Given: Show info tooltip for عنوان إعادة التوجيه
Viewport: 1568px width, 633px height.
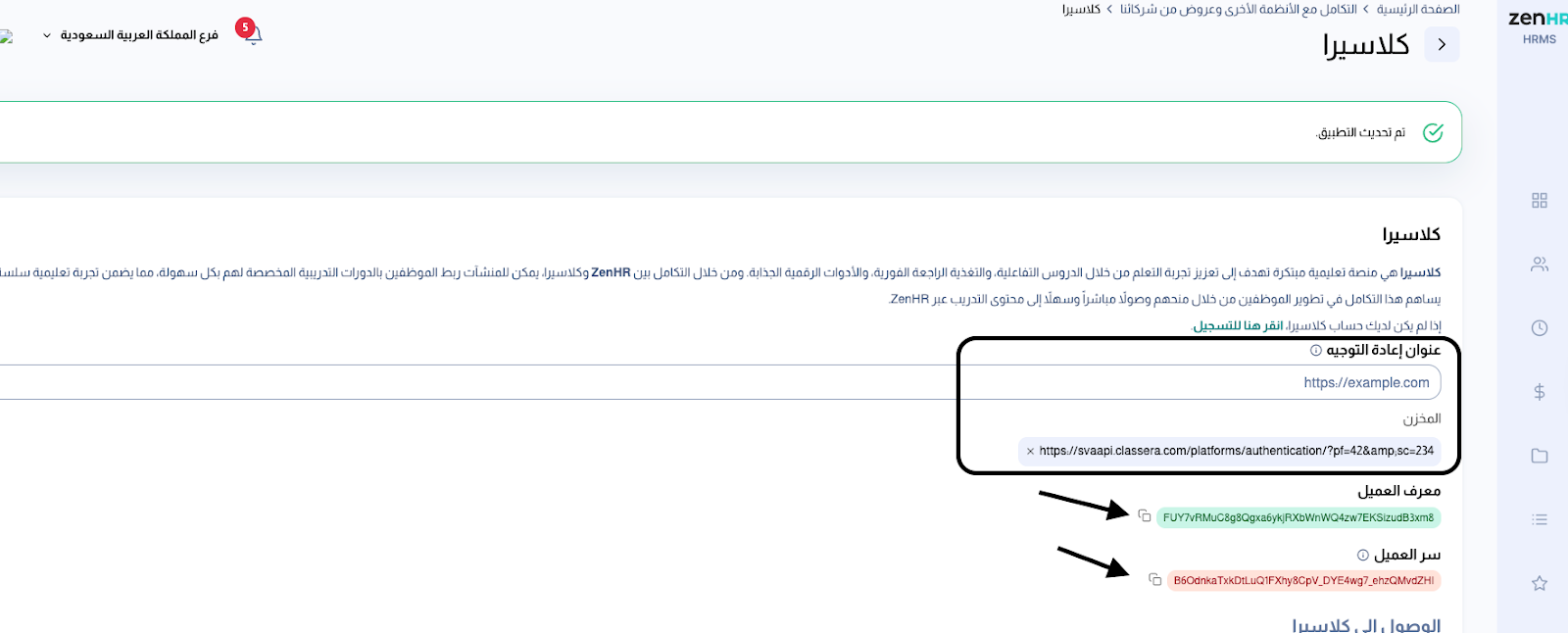Looking at the screenshot, I should coord(1316,350).
